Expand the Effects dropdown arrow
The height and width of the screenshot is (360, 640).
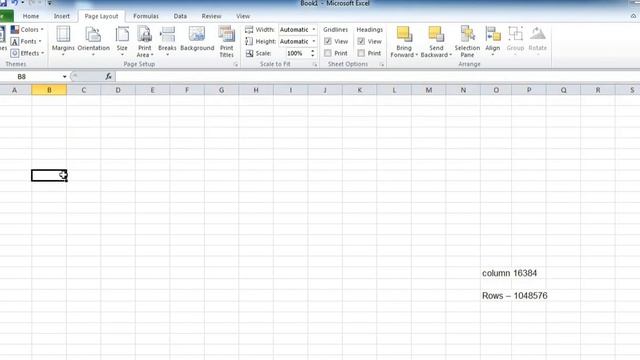42,53
